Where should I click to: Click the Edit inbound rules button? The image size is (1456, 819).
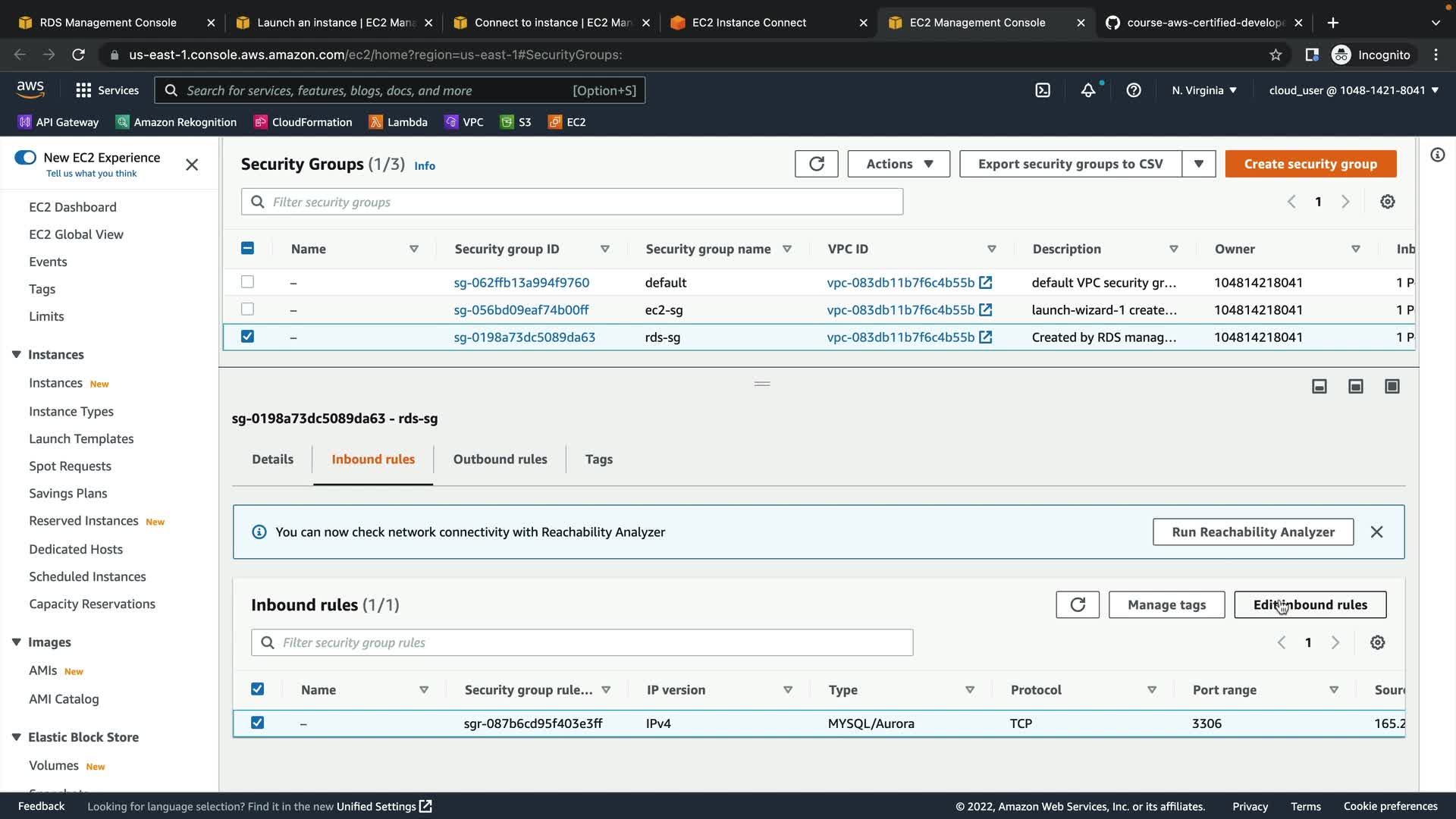1310,604
